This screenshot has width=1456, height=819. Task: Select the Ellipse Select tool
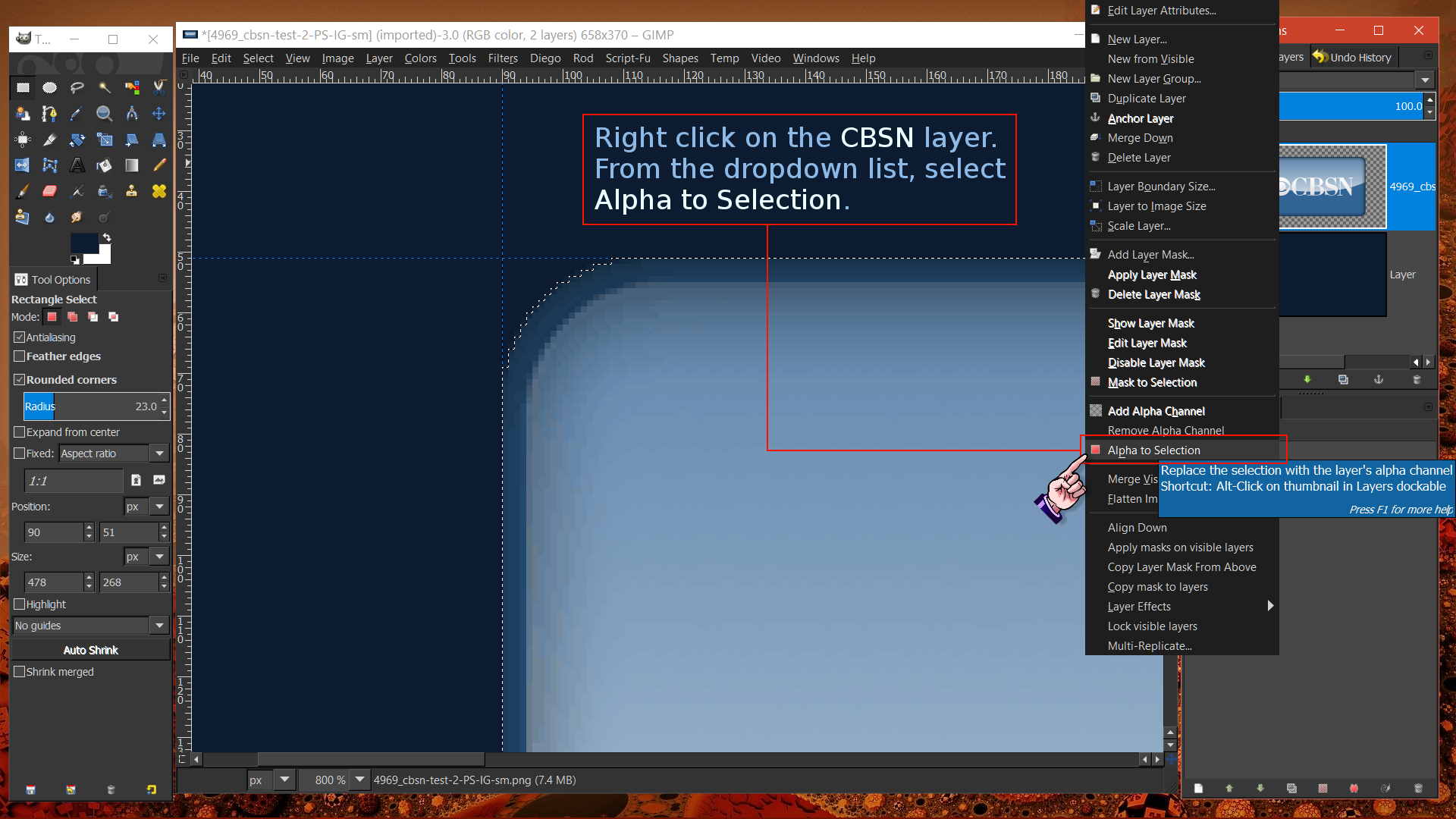click(x=50, y=88)
